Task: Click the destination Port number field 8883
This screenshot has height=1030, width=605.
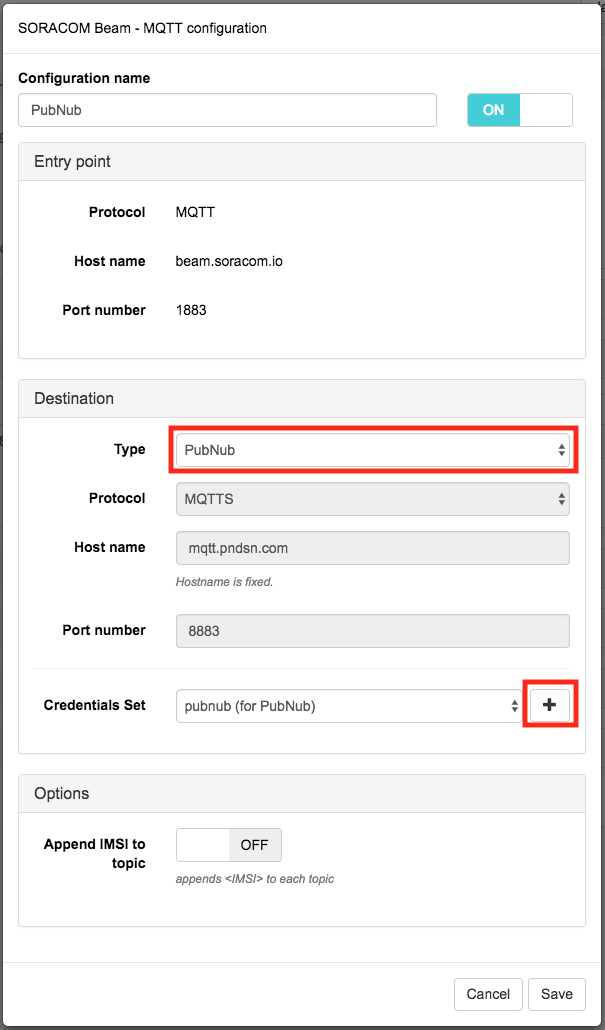Action: click(x=372, y=631)
